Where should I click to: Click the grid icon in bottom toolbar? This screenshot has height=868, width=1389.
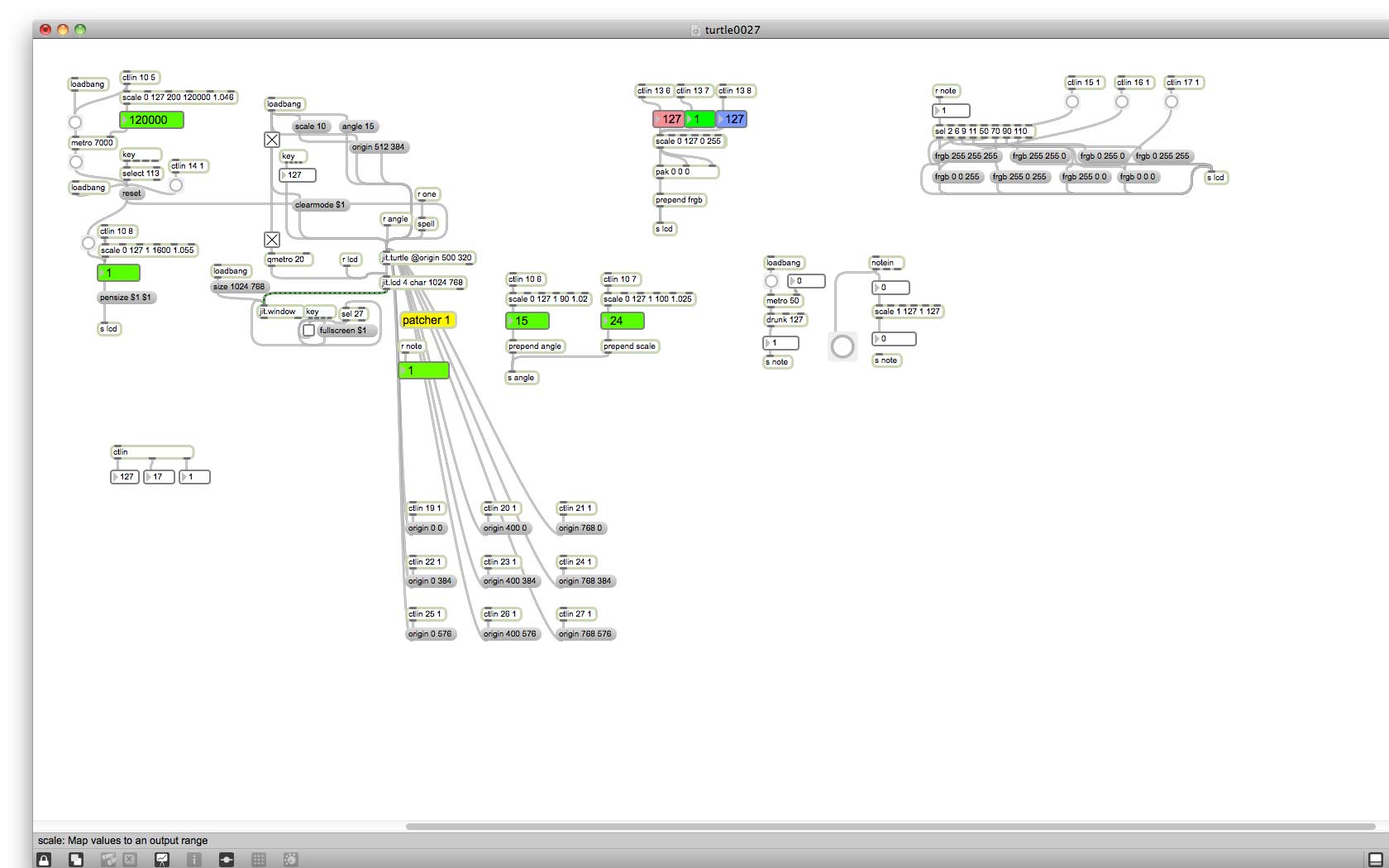click(x=258, y=860)
